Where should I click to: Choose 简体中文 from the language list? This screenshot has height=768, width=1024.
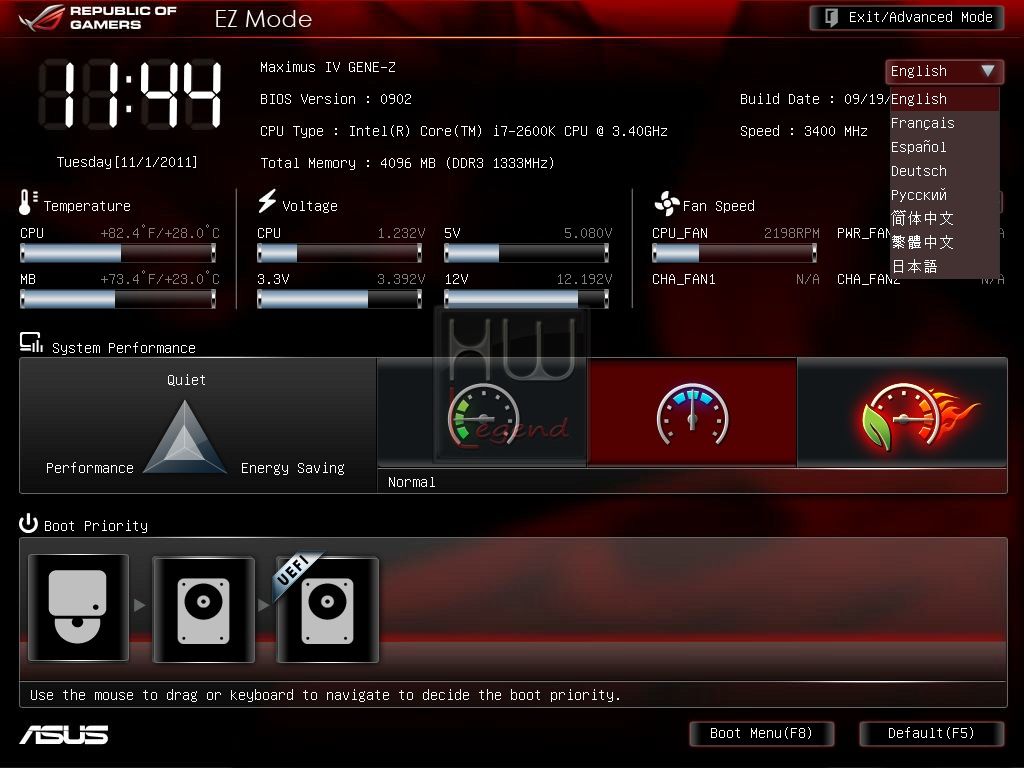pyautogui.click(x=944, y=219)
